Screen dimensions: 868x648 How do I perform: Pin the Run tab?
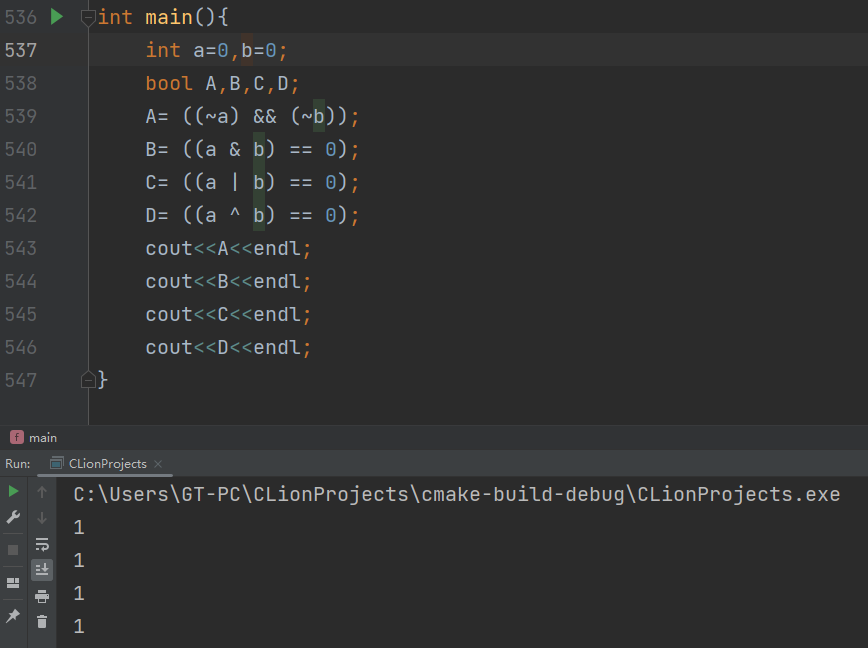[x=13, y=616]
